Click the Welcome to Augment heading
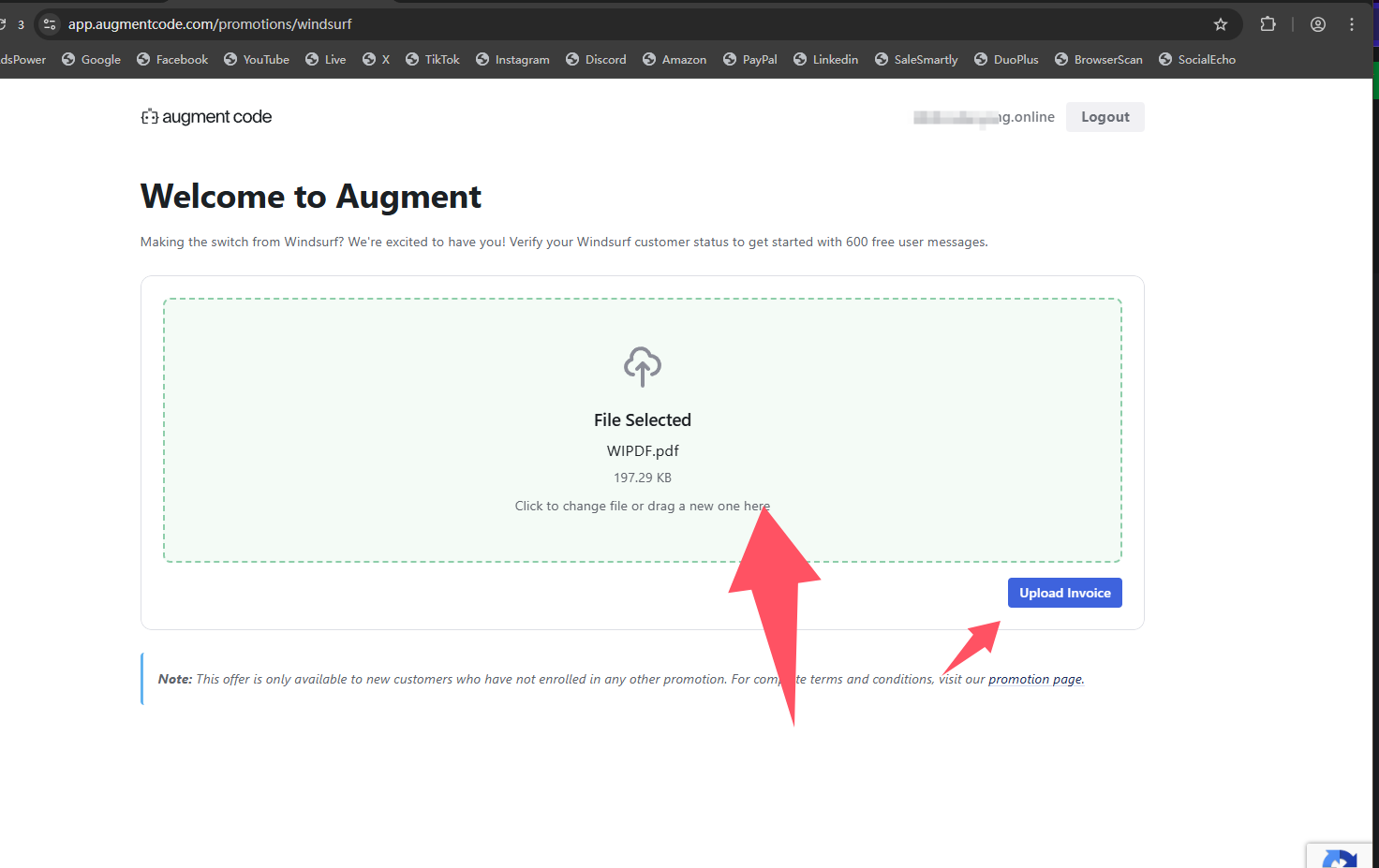1379x868 pixels. 311,197
